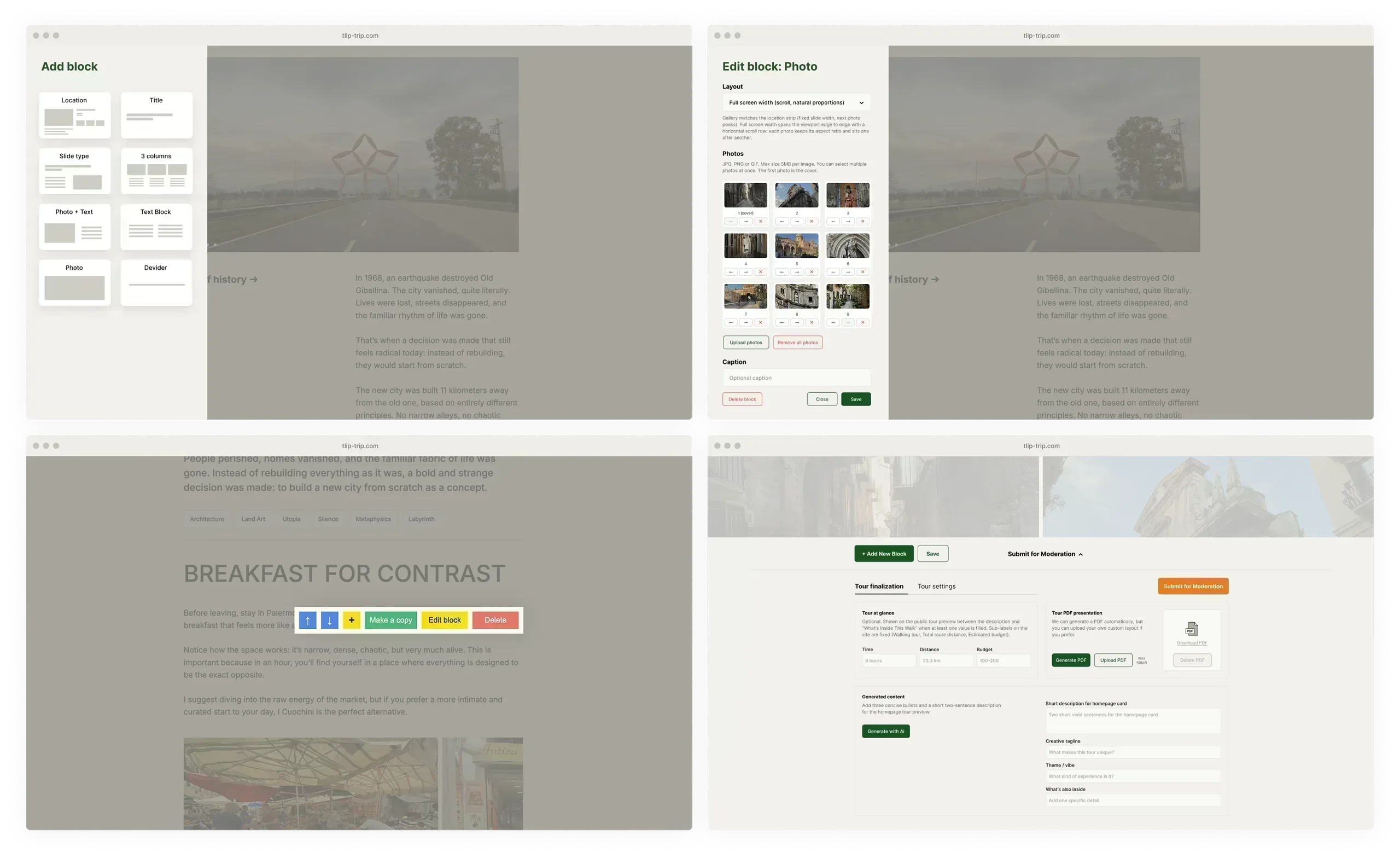Screen dimensions: 1400x858
Task: Move photo 3 right
Action: click(x=848, y=221)
